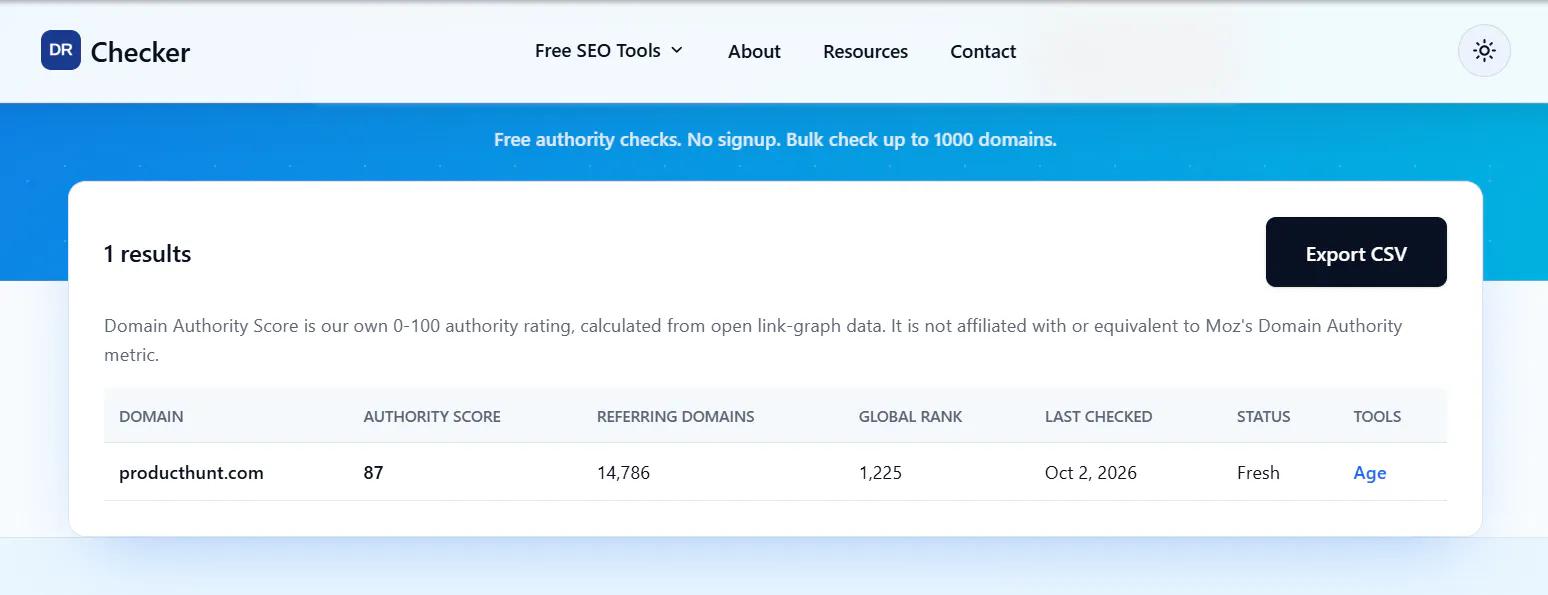Image resolution: width=1548 pixels, height=595 pixels.
Task: Open the Age tool link for producthunt.com
Action: [1370, 473]
